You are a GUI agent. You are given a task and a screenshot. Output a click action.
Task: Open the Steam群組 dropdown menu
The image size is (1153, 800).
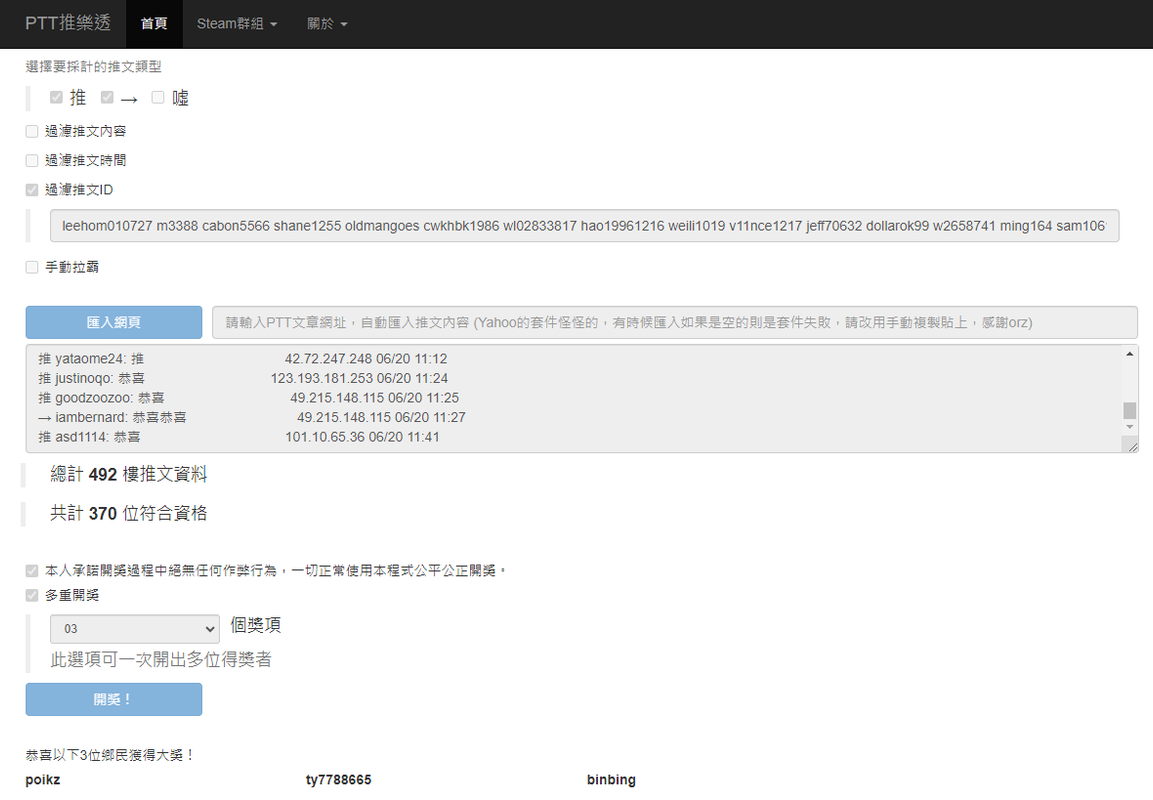coord(237,24)
